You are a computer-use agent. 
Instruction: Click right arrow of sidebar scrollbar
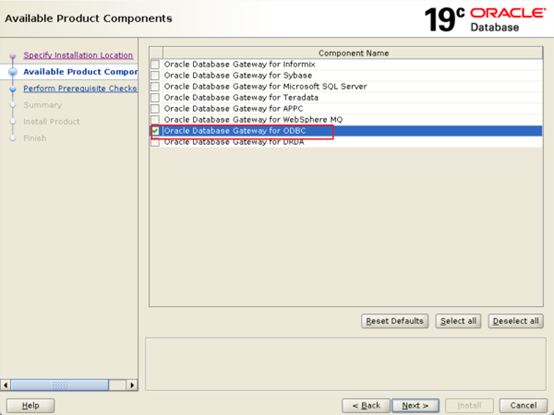tap(132, 385)
